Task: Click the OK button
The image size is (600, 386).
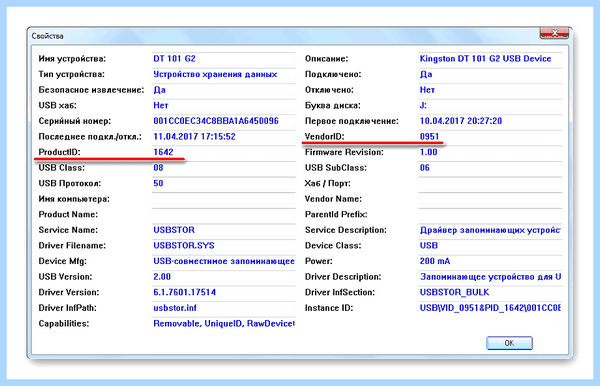Action: (x=509, y=343)
